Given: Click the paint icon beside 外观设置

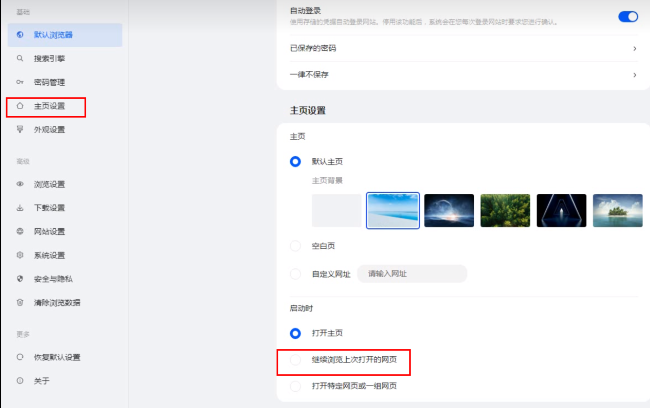Looking at the screenshot, I should 20,129.
